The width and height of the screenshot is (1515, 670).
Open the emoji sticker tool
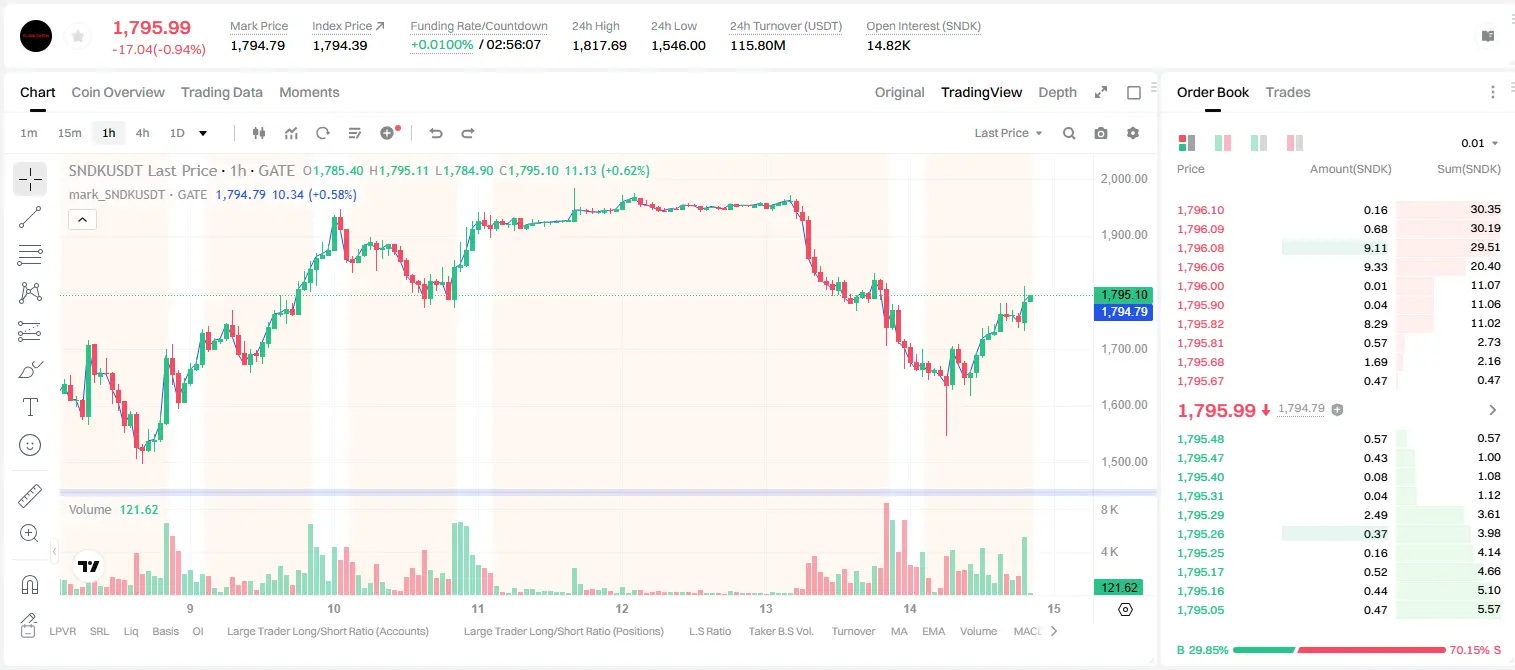click(x=30, y=445)
